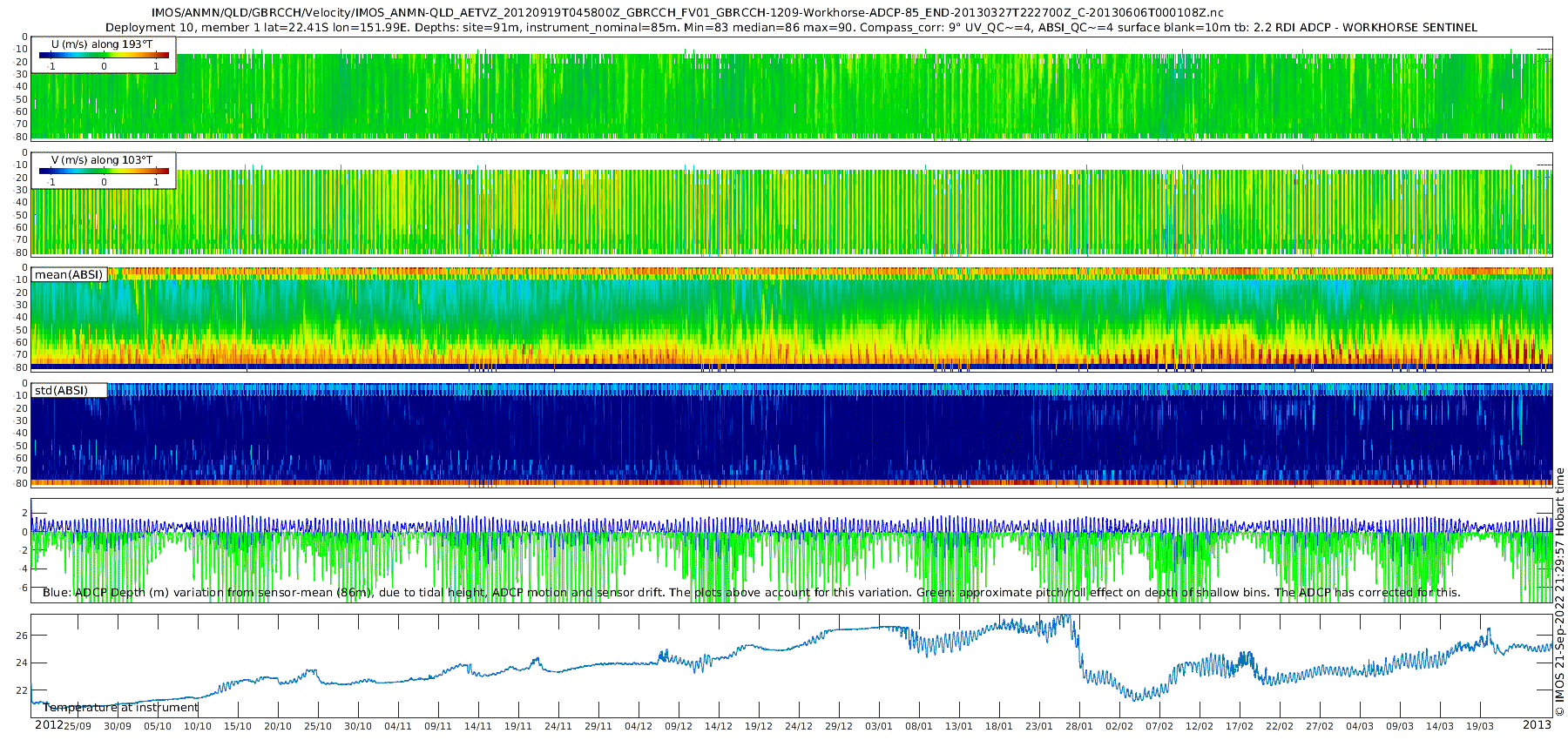Screen dimensions: 1568x740
Task: Click the 2012 year label on time axis
Action: tap(48, 725)
